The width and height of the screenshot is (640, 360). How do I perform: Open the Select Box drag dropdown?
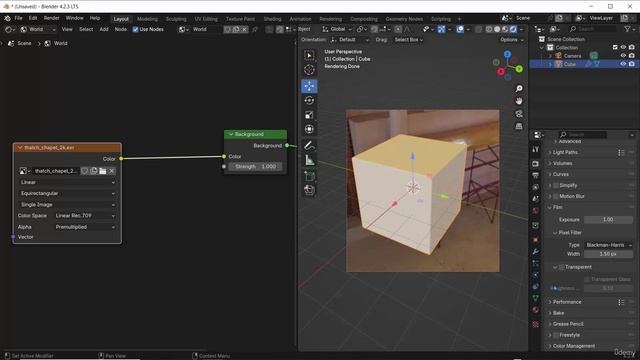409,40
